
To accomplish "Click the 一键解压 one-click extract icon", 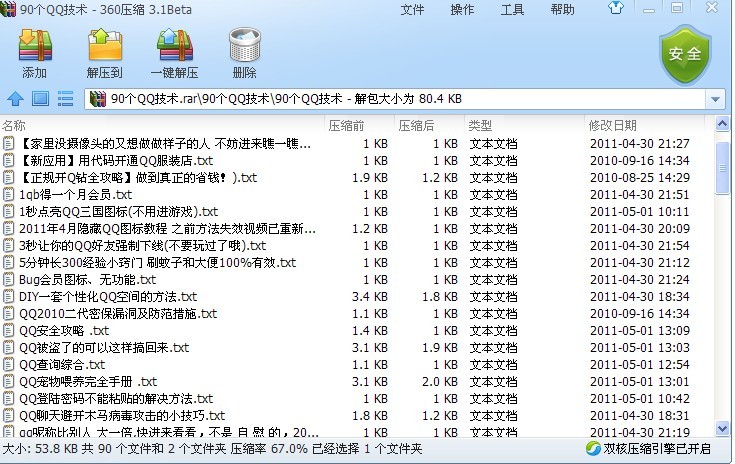I will 174,53.
